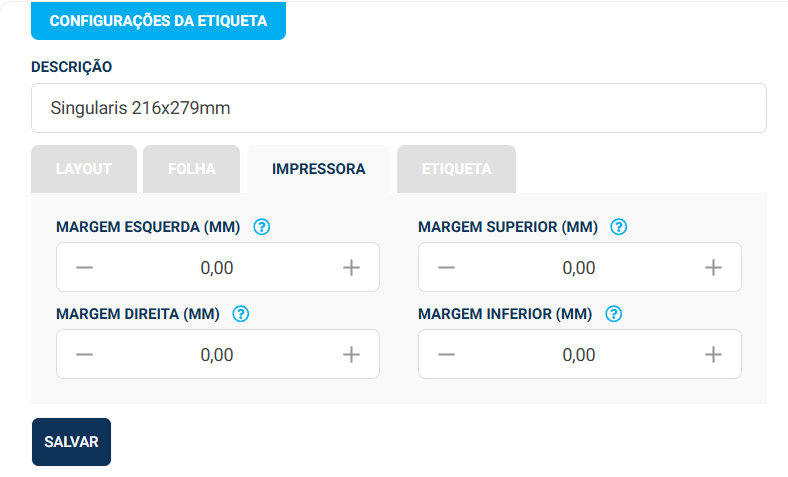Decrease Margem Esquerda with minus button
The image size is (788, 477).
pyautogui.click(x=85, y=268)
